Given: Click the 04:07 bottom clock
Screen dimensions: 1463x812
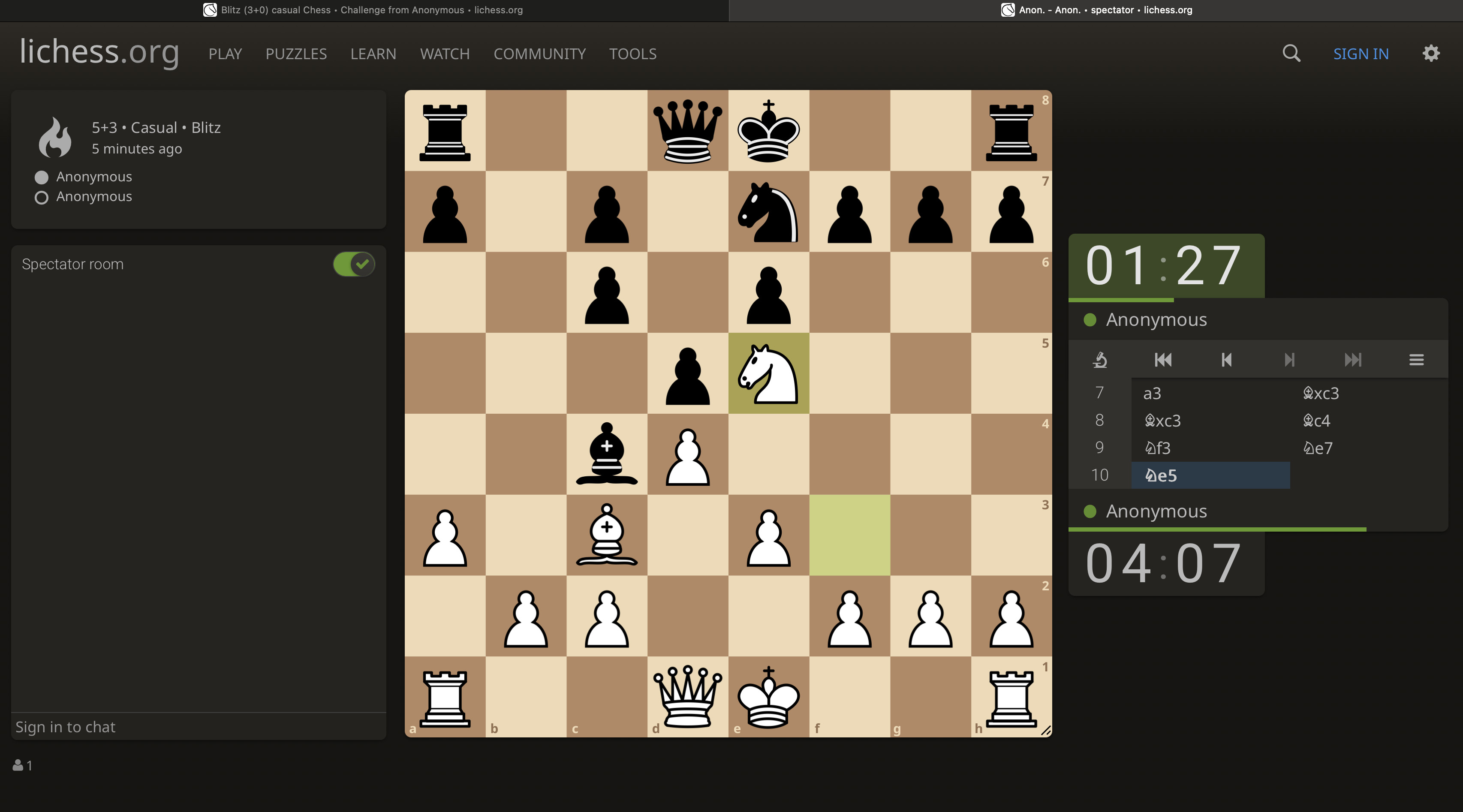Looking at the screenshot, I should 1166,563.
